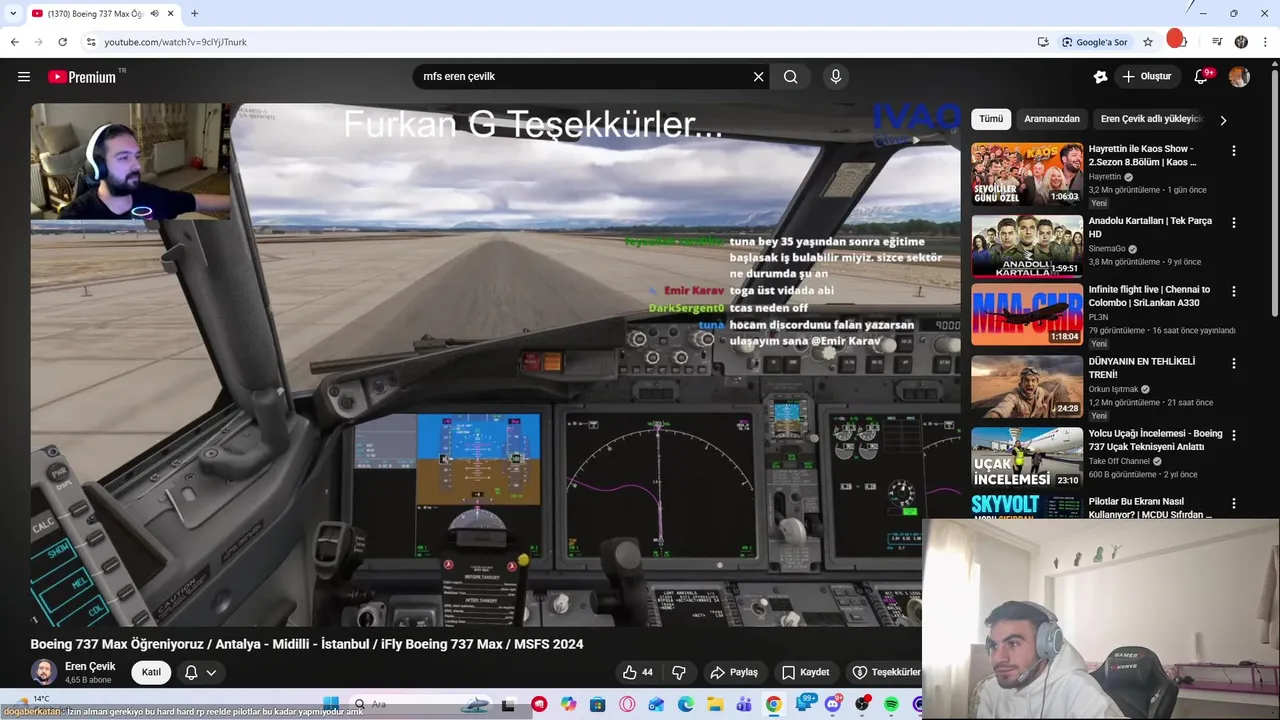Go back to previous page

(14, 42)
